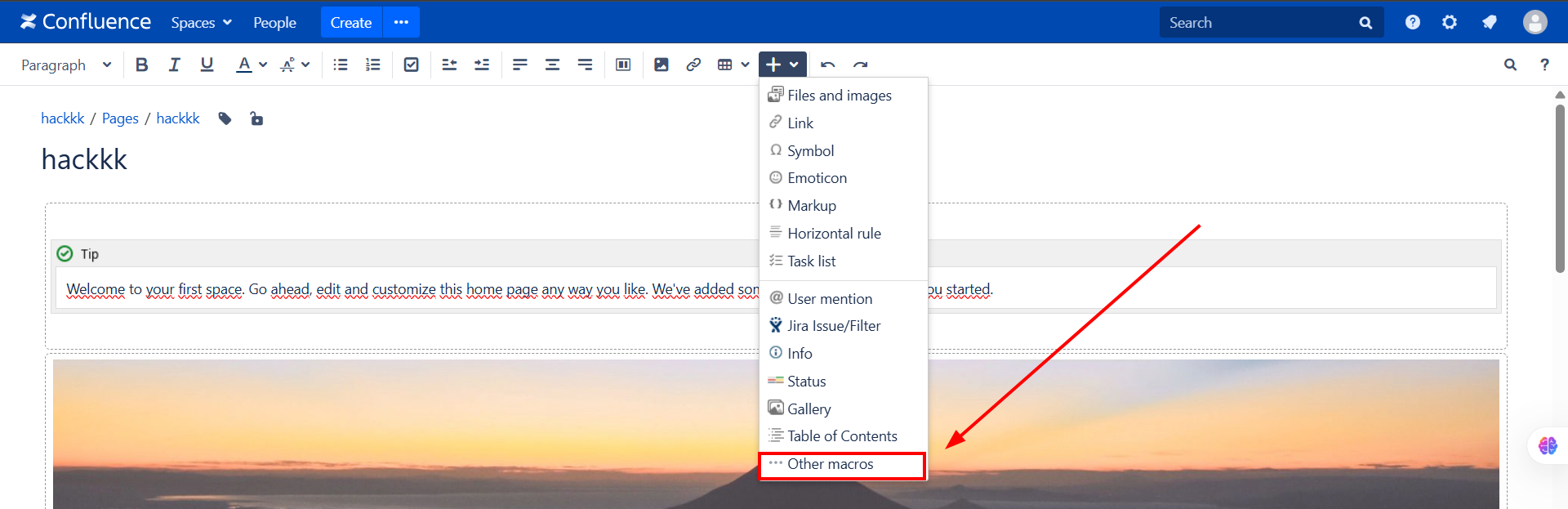The image size is (1568, 509).
Task: Open the Paragraph style dropdown
Action: (65, 65)
